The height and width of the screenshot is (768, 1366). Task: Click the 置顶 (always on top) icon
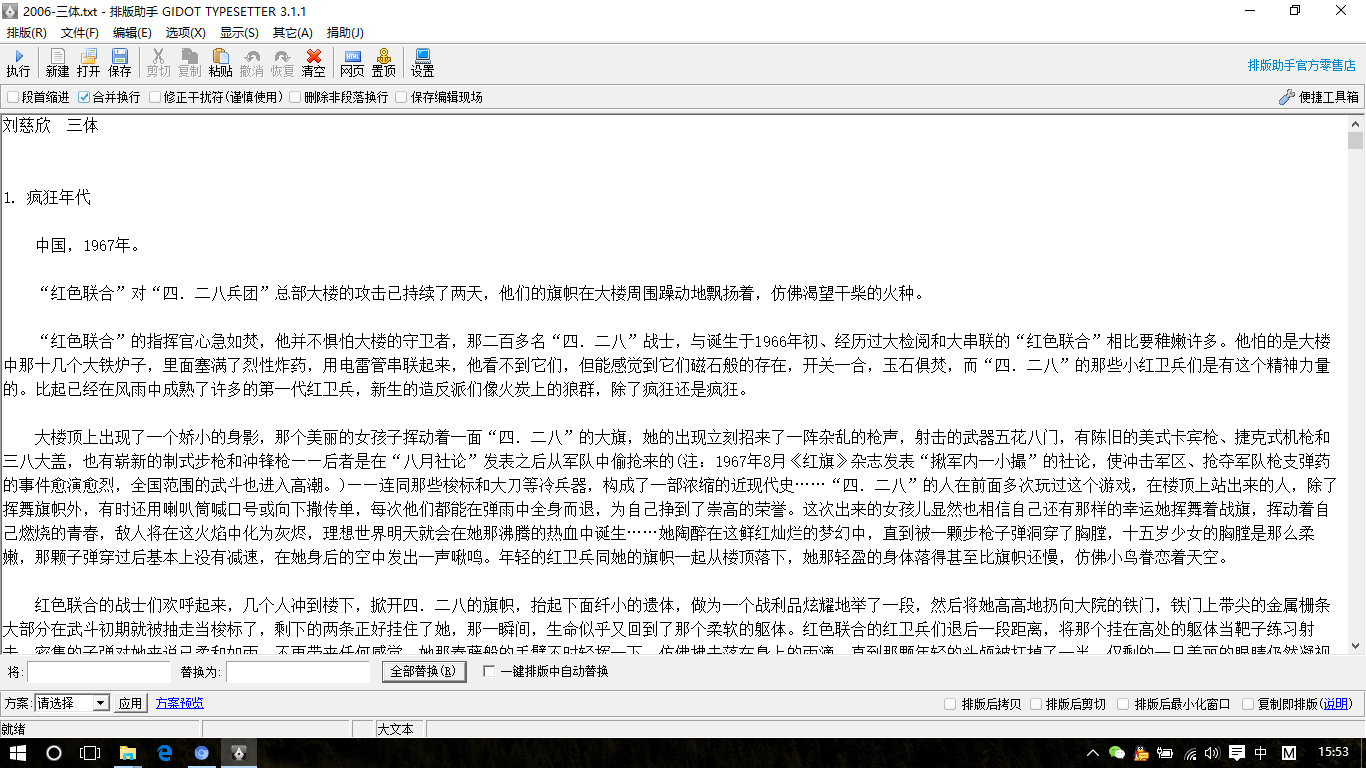(383, 63)
